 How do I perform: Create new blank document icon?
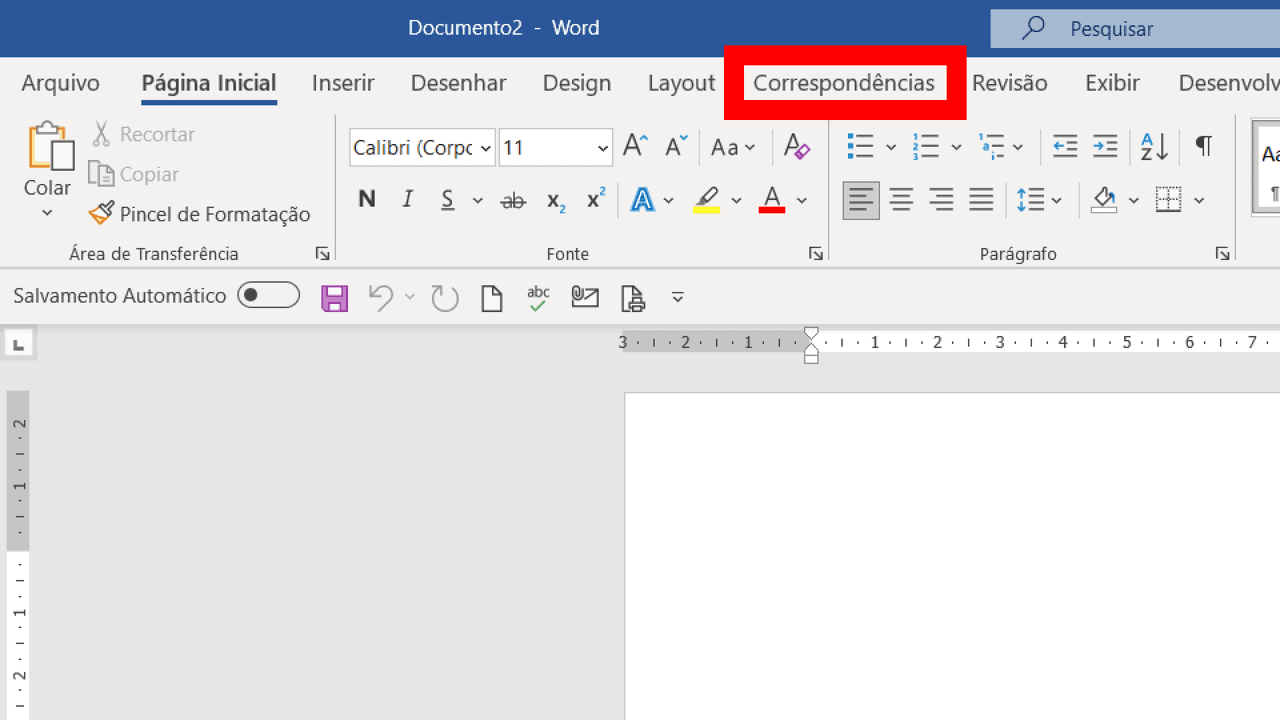(492, 298)
